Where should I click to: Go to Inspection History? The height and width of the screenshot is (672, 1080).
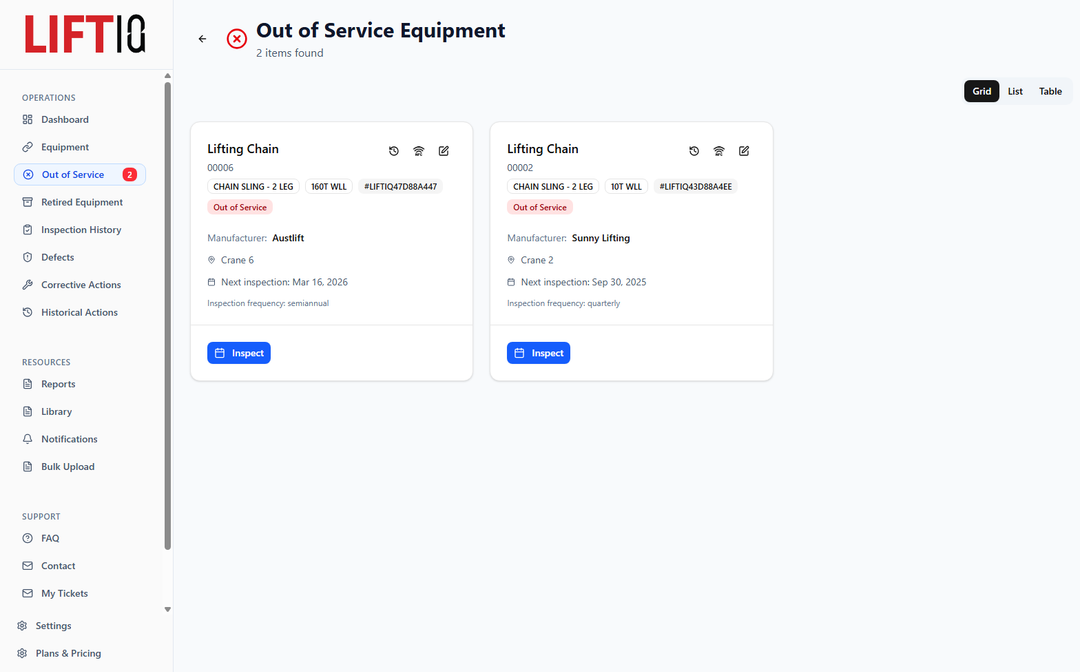point(80,230)
